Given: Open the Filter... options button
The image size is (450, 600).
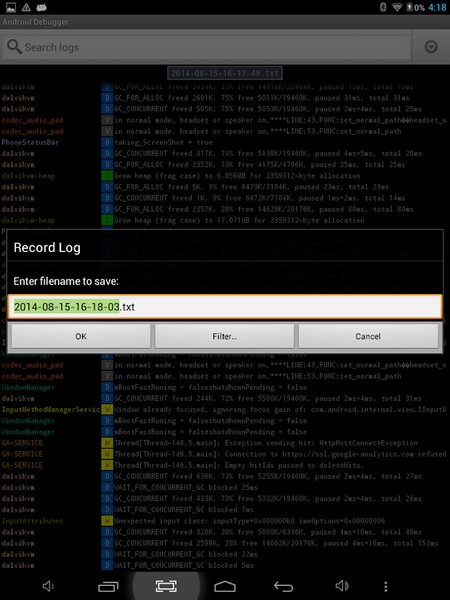Looking at the screenshot, I should pos(225,336).
